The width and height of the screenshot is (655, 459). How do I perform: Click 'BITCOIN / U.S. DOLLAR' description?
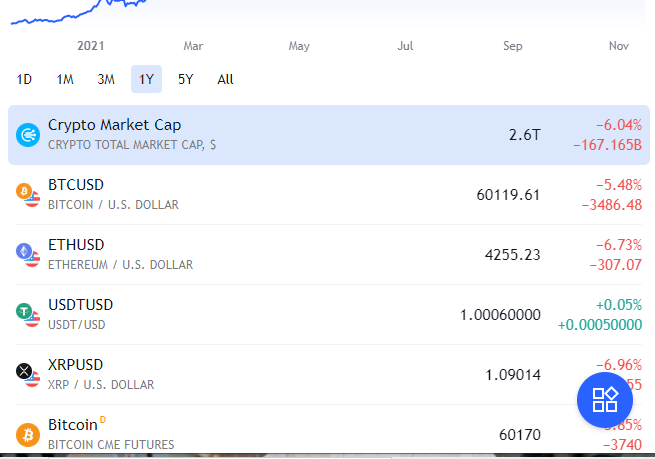pos(113,205)
